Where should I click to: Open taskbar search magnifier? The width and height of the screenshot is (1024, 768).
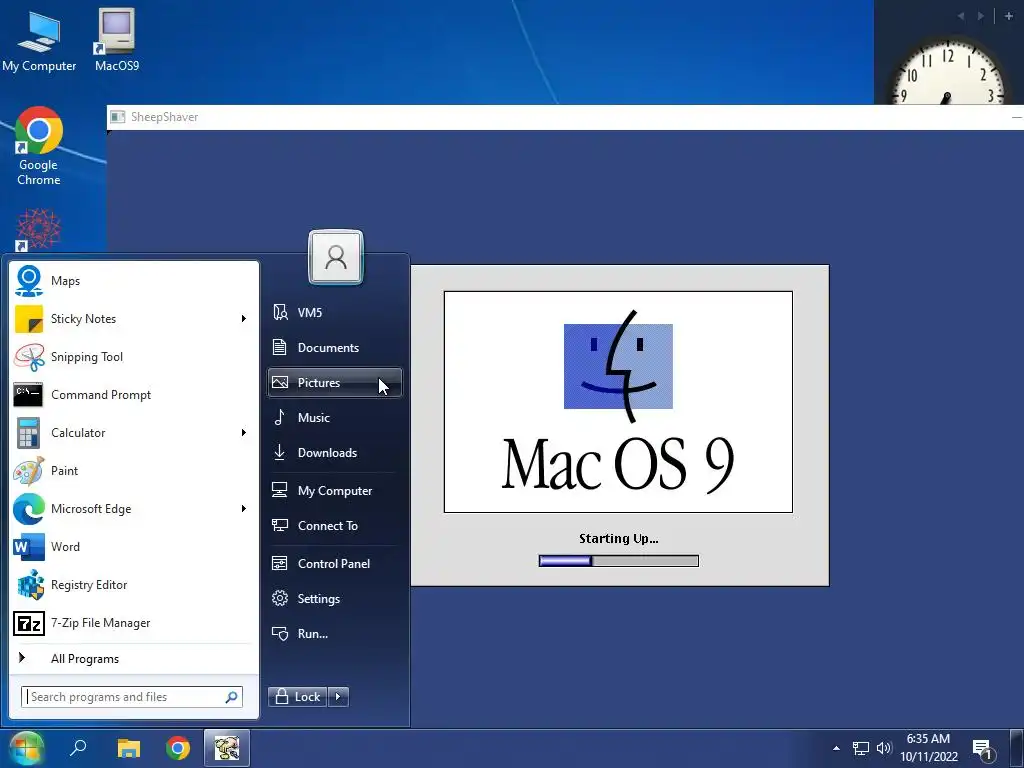pyautogui.click(x=78, y=748)
